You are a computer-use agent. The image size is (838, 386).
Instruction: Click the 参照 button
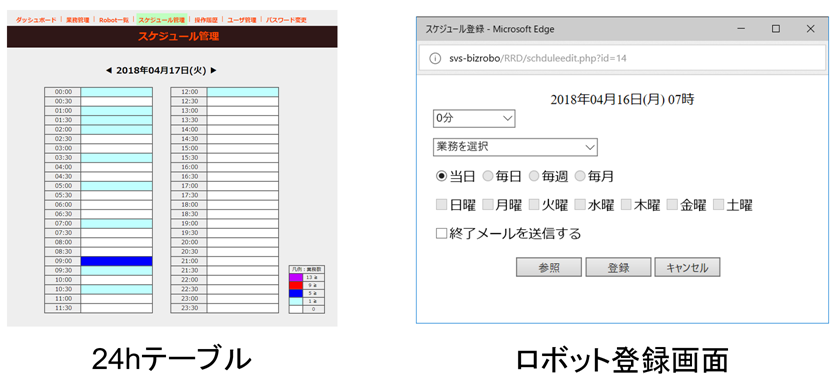point(549,267)
